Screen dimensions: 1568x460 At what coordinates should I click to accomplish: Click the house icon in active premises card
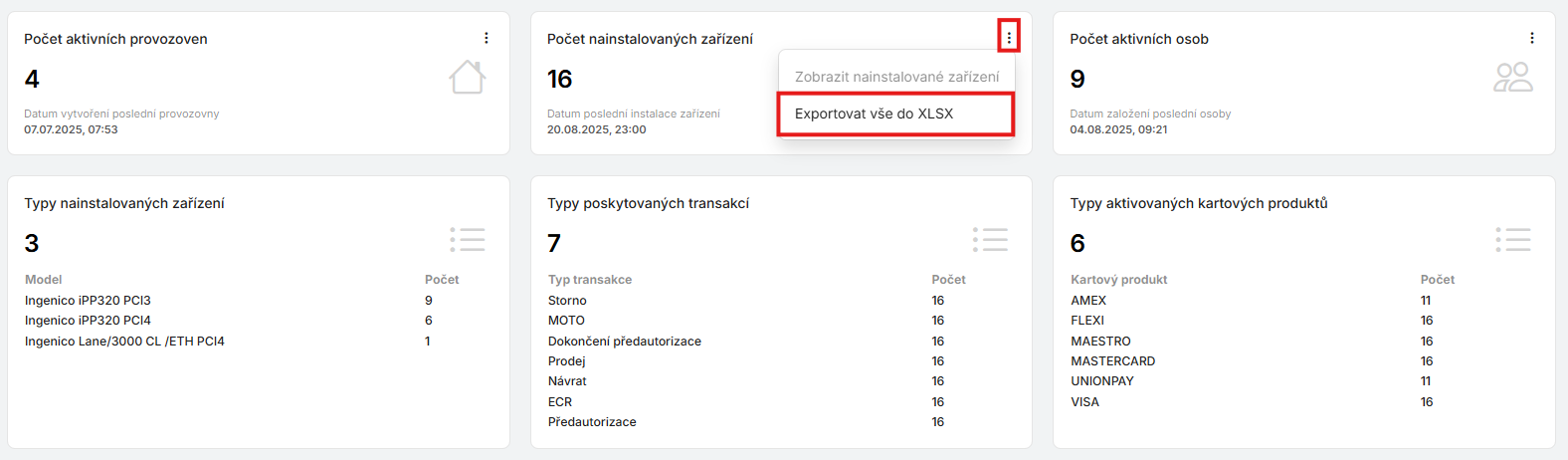467,77
